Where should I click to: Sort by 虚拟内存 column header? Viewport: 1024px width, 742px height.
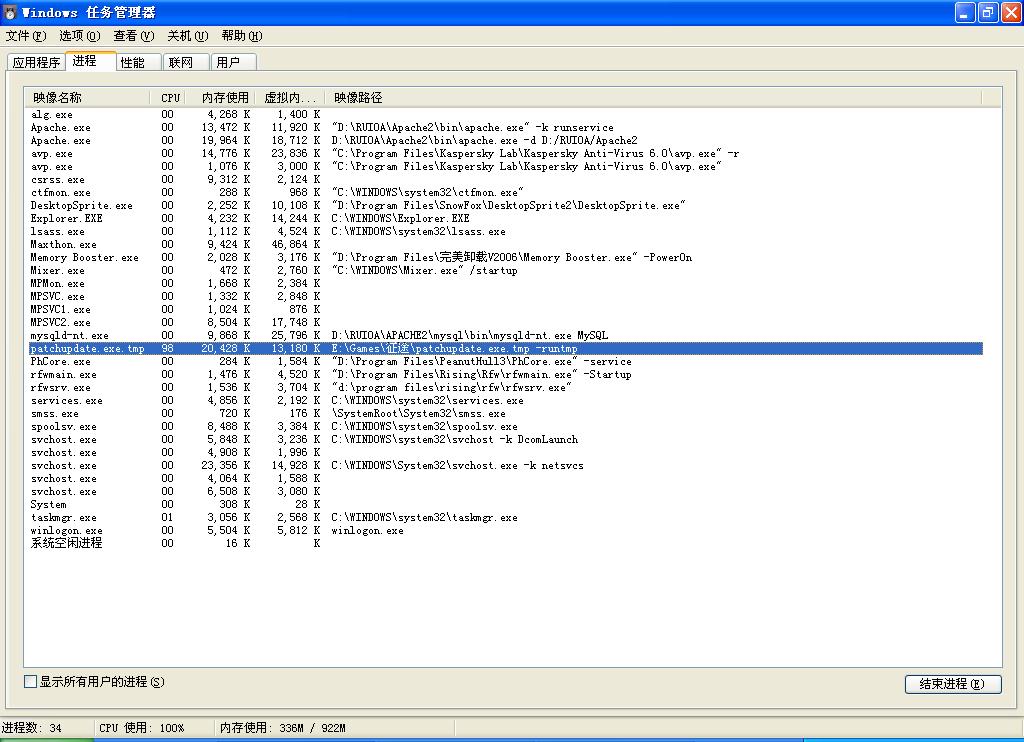289,97
